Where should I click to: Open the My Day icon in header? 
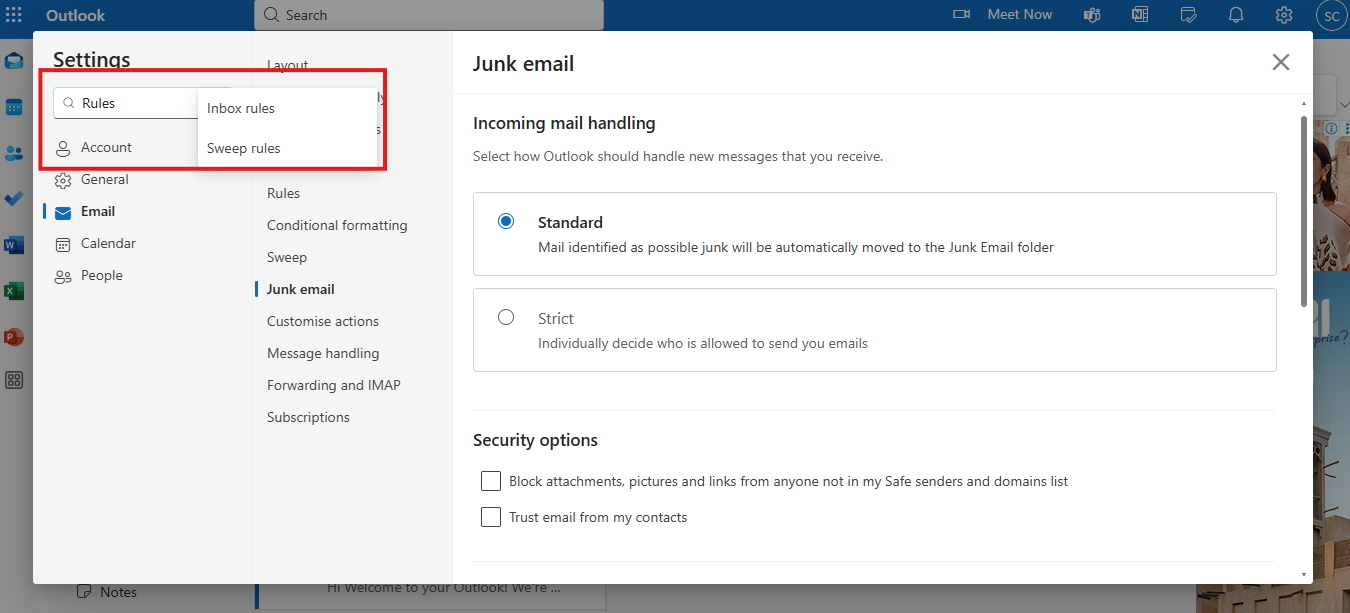(x=1188, y=15)
